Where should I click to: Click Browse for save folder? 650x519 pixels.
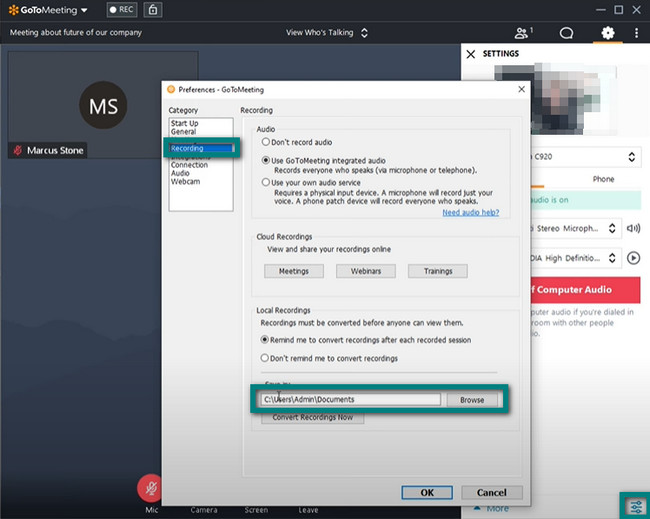tap(472, 400)
